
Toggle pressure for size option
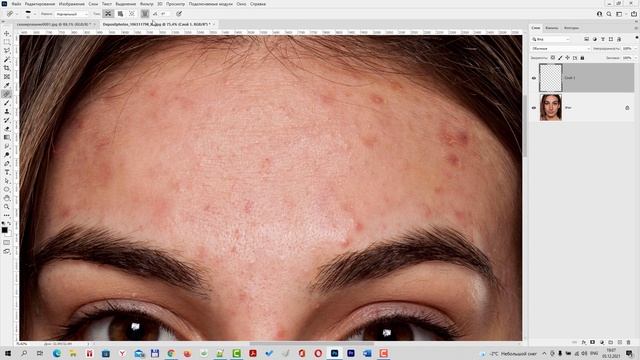(179, 14)
